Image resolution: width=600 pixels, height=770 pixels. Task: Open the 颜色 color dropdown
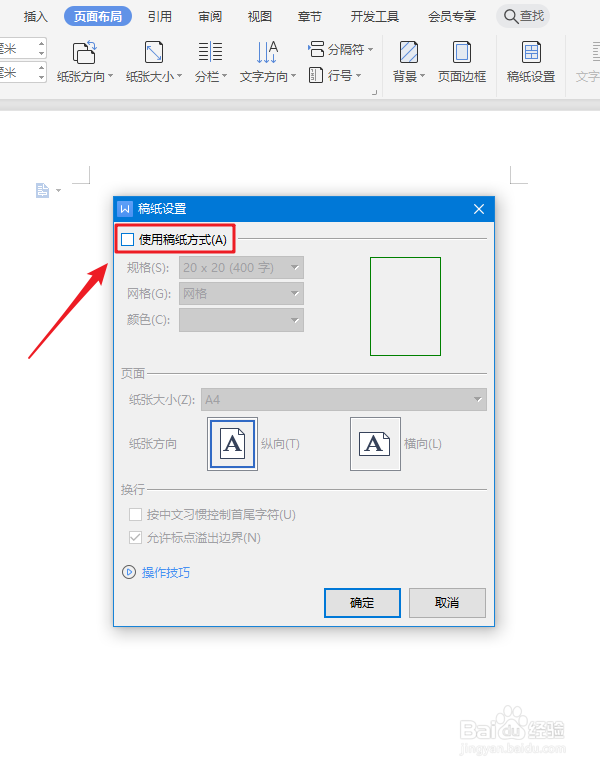coord(241,320)
